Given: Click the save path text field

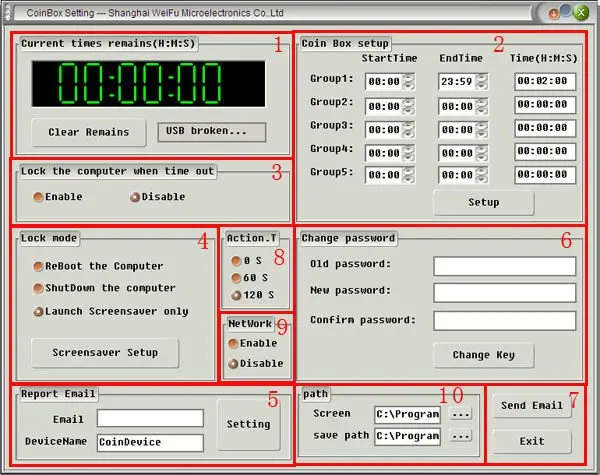Looking at the screenshot, I should coord(408,436).
